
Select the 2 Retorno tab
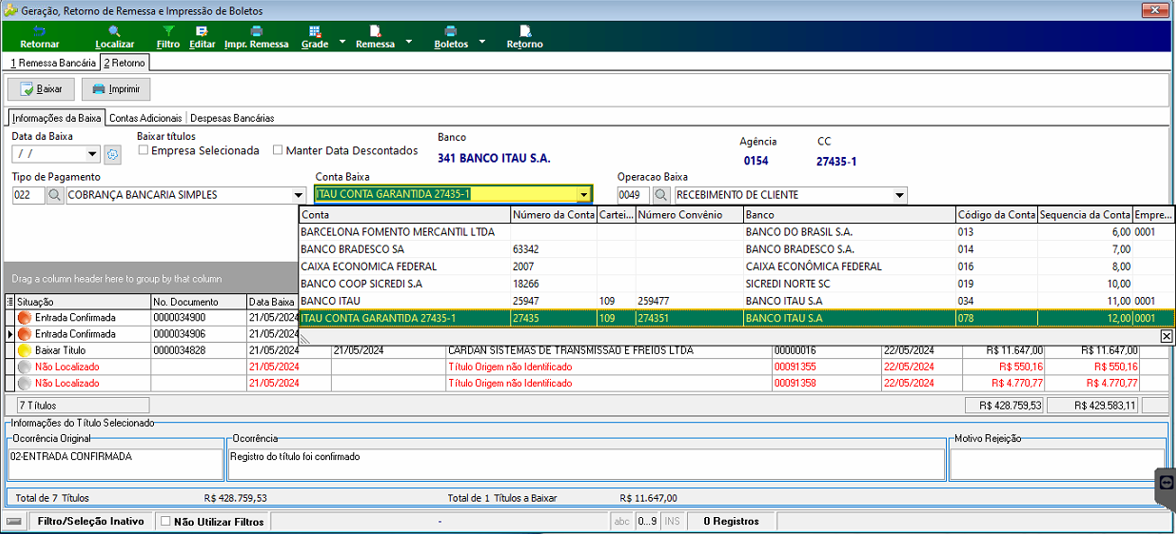[x=125, y=63]
